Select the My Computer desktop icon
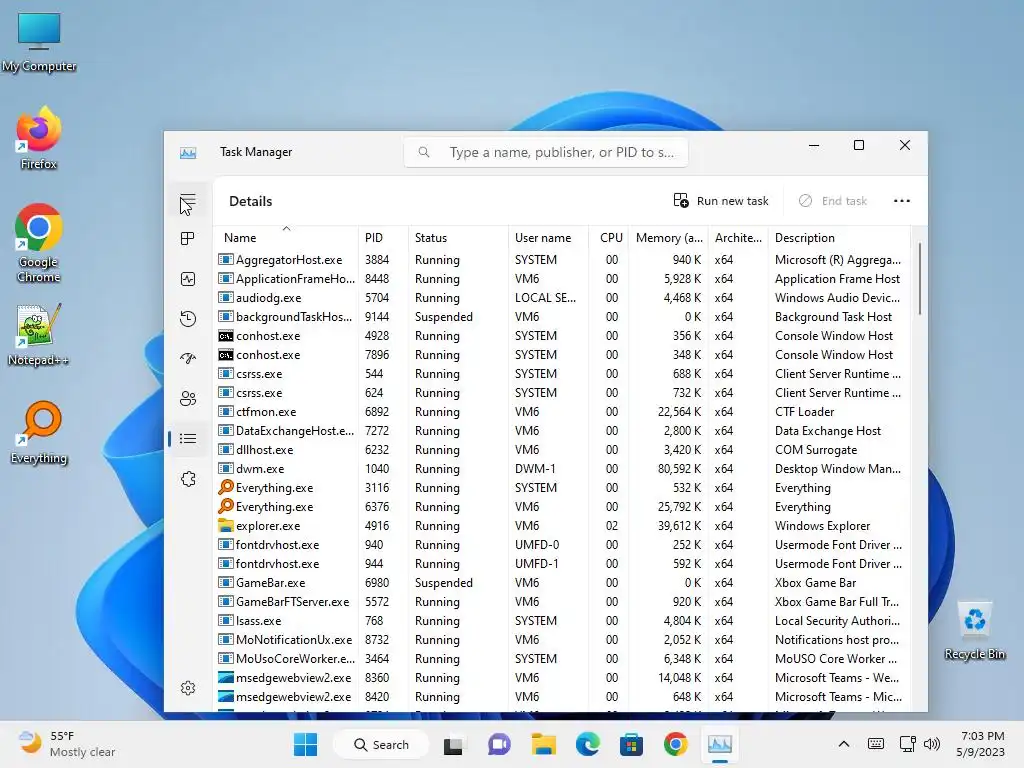1024x768 pixels. (x=39, y=42)
